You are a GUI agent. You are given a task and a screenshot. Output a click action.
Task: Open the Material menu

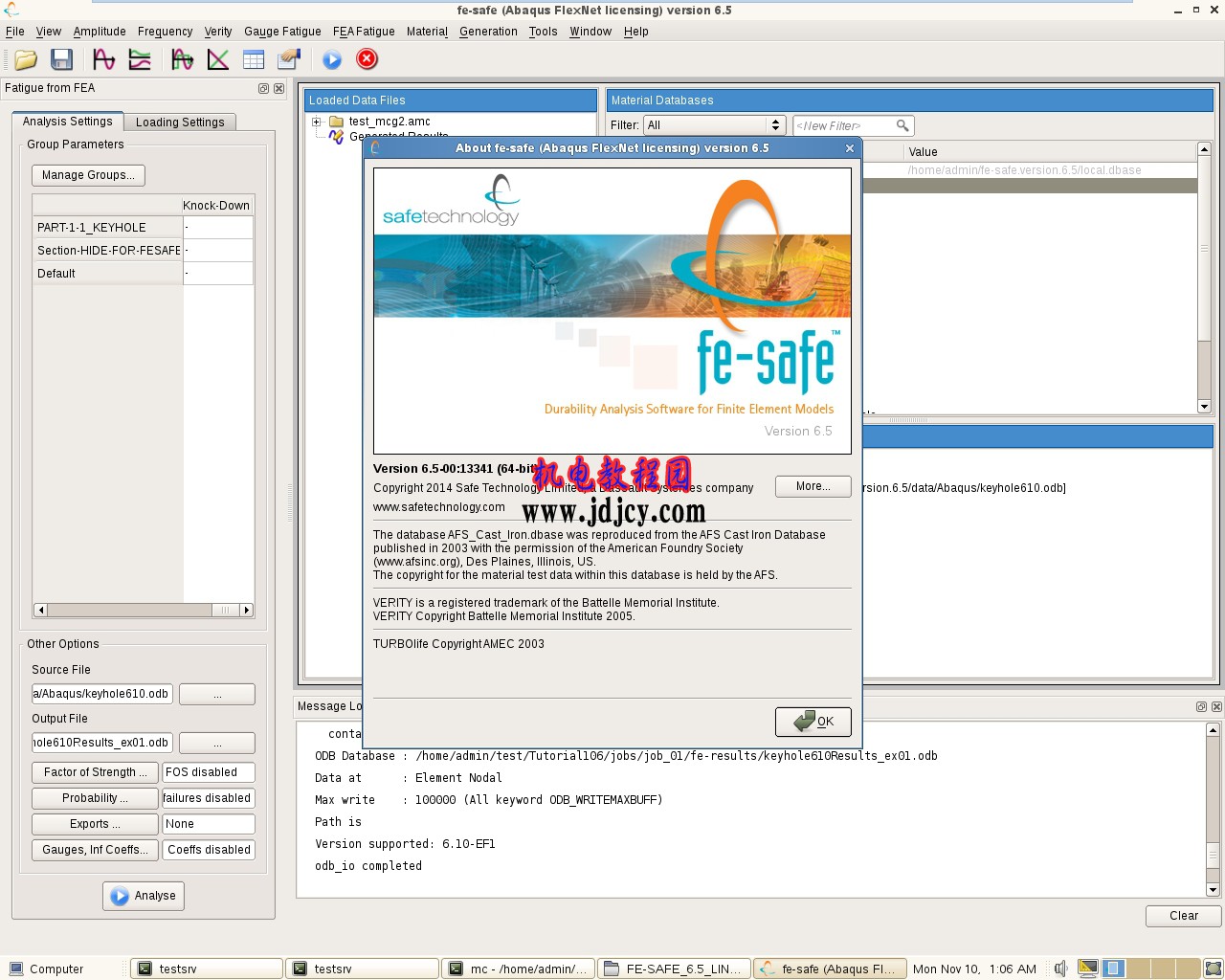click(427, 32)
